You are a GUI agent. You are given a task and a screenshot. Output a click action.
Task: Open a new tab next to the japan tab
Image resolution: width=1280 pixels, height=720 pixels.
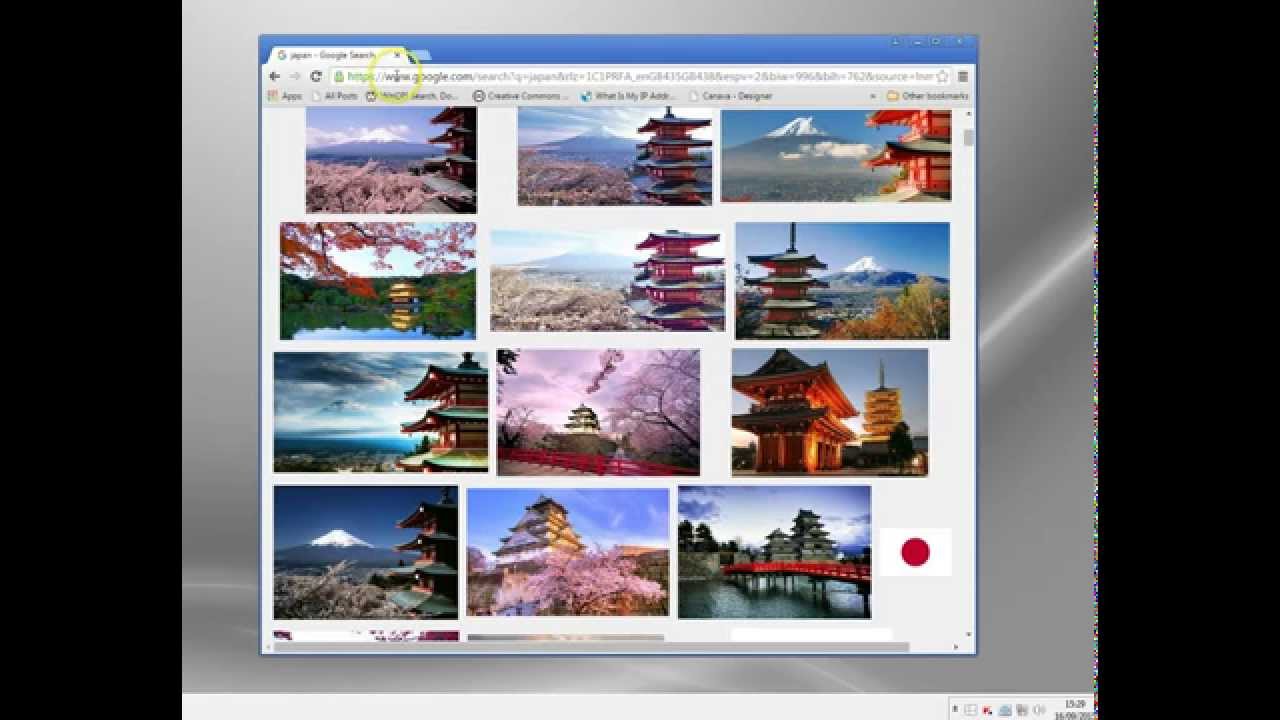[x=421, y=55]
